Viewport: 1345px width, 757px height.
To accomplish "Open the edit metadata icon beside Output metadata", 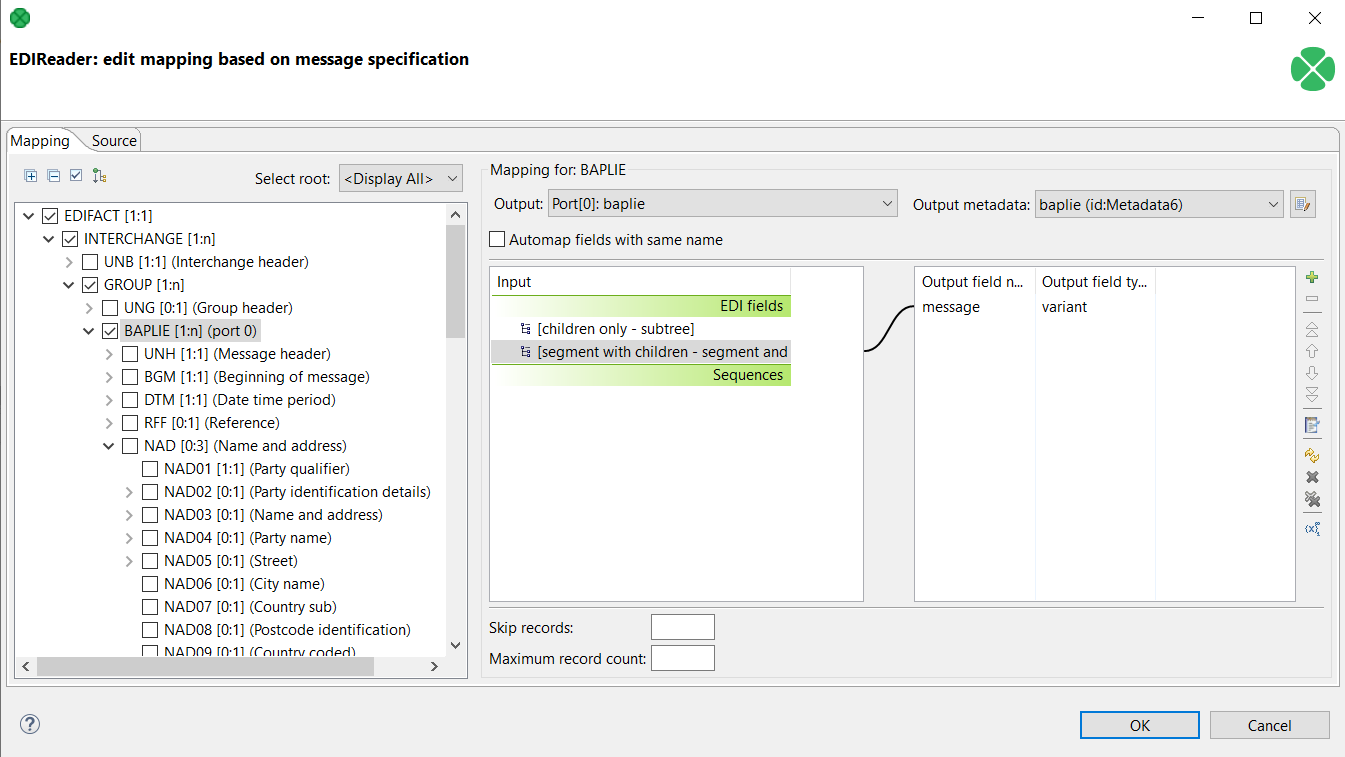I will click(x=1302, y=204).
